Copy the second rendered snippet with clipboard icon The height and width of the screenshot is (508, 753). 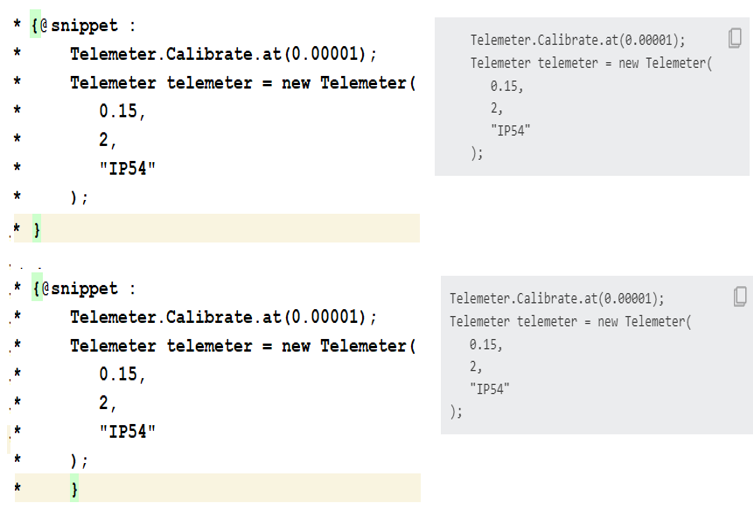click(x=740, y=296)
